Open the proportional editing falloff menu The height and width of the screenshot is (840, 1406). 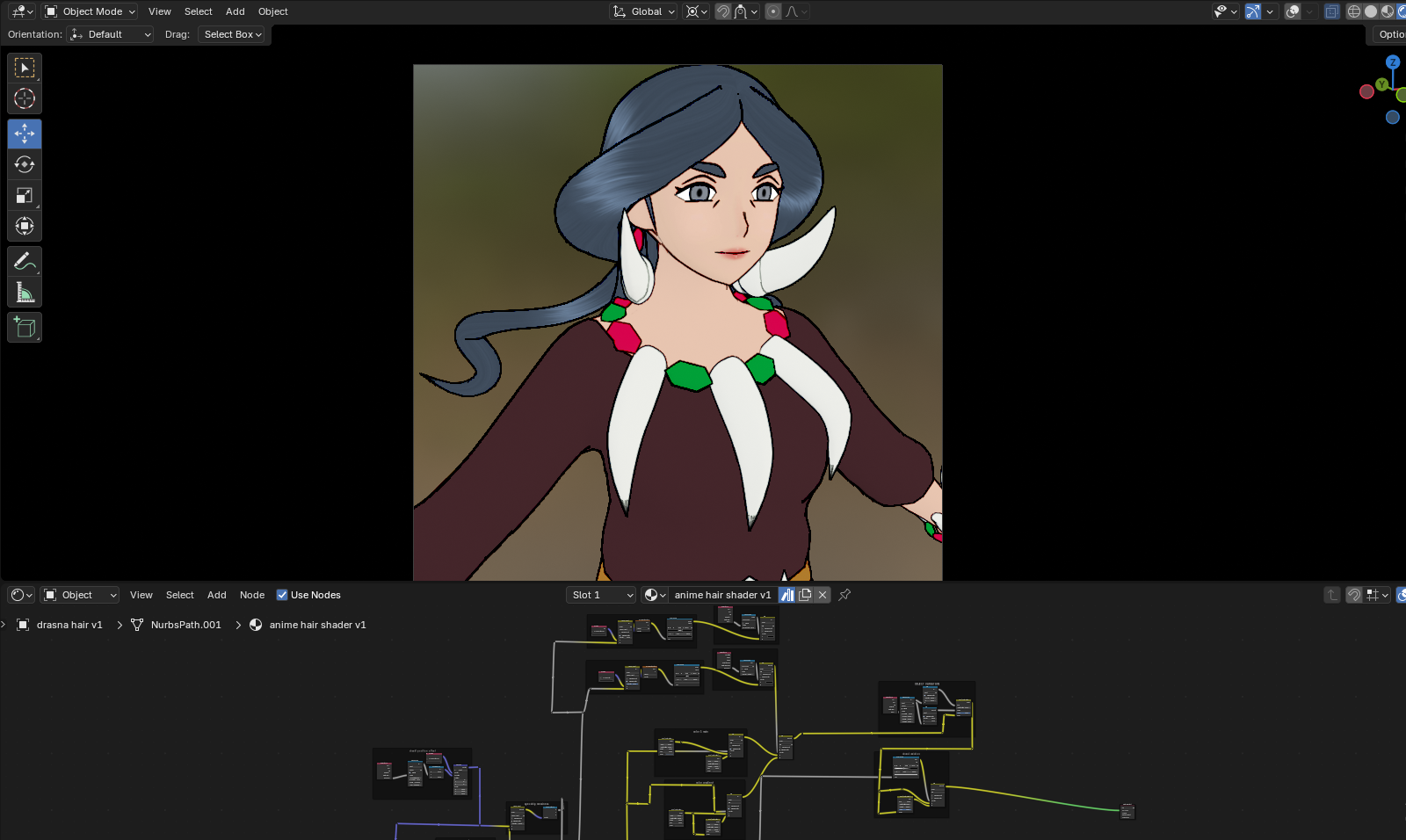[796, 11]
